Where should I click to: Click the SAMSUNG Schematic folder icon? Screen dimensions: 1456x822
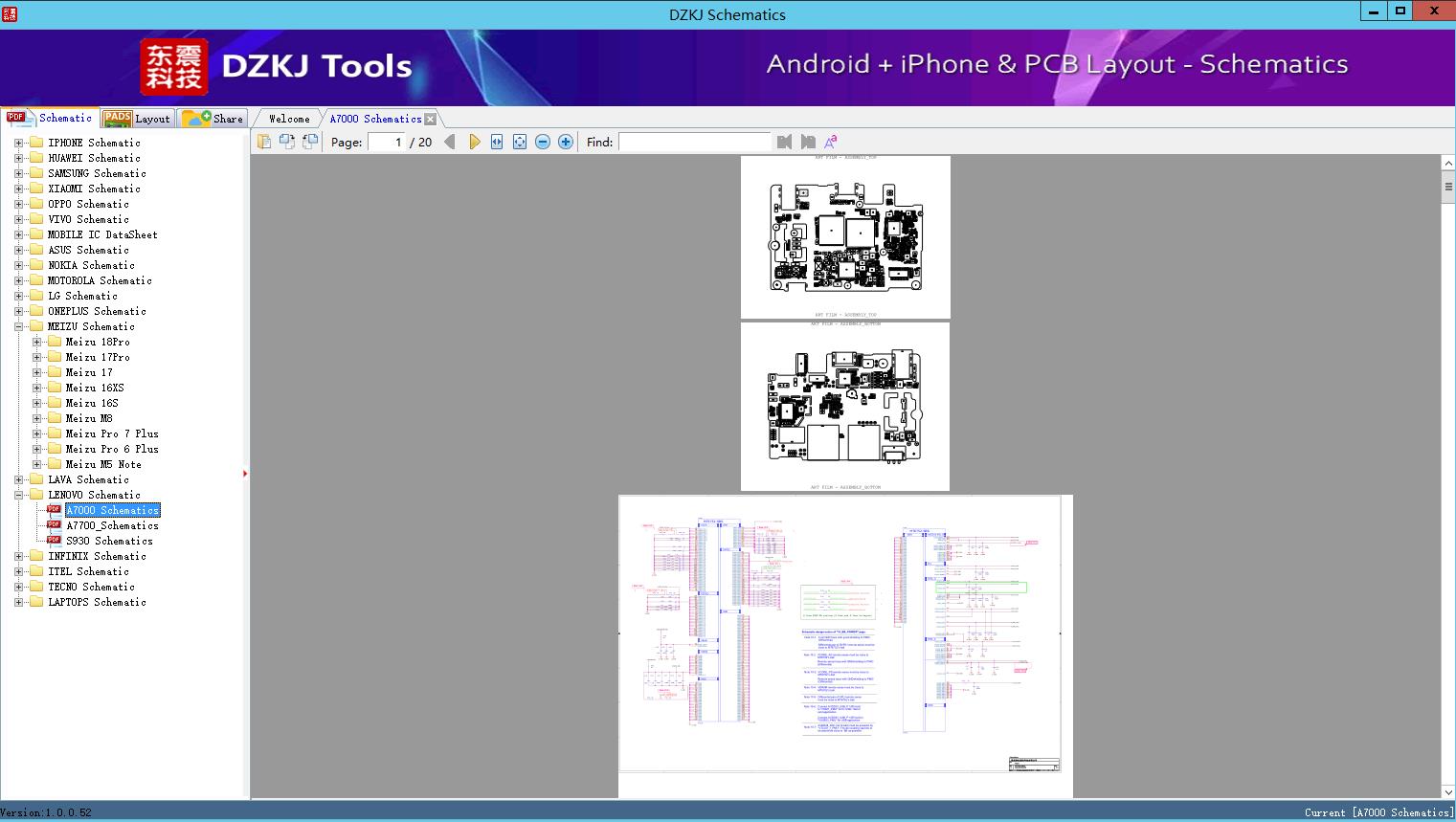coord(36,173)
